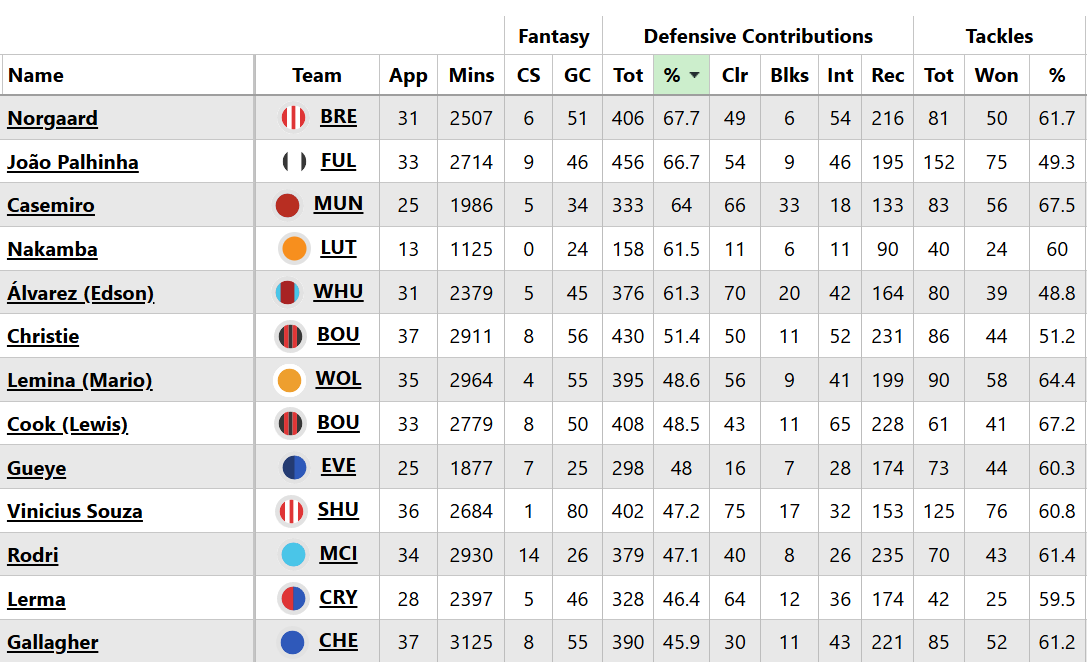Click the Wolves badge icon
This screenshot has height=662, width=1087.
tap(289, 380)
